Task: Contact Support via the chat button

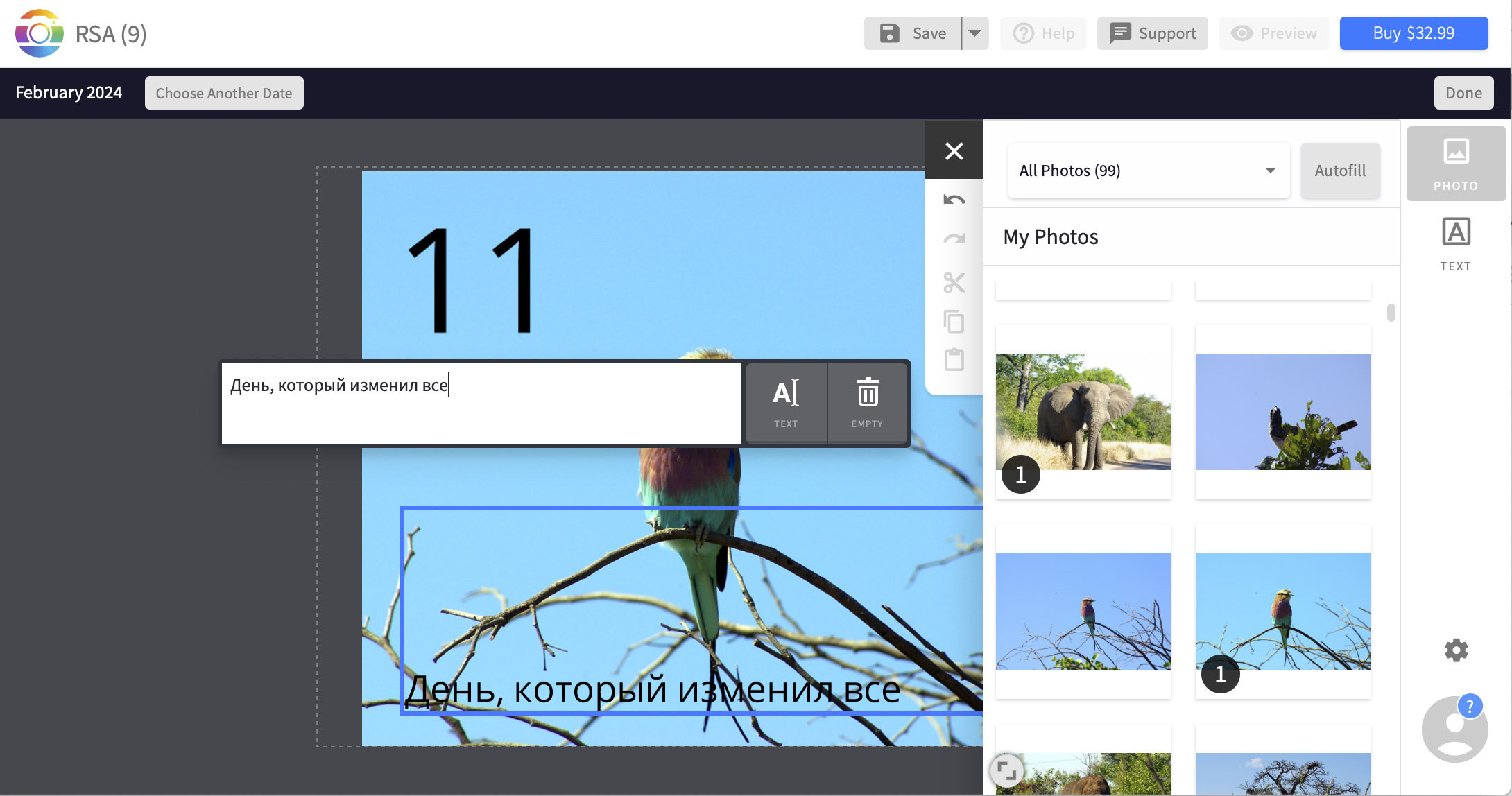Action: [x=1153, y=33]
